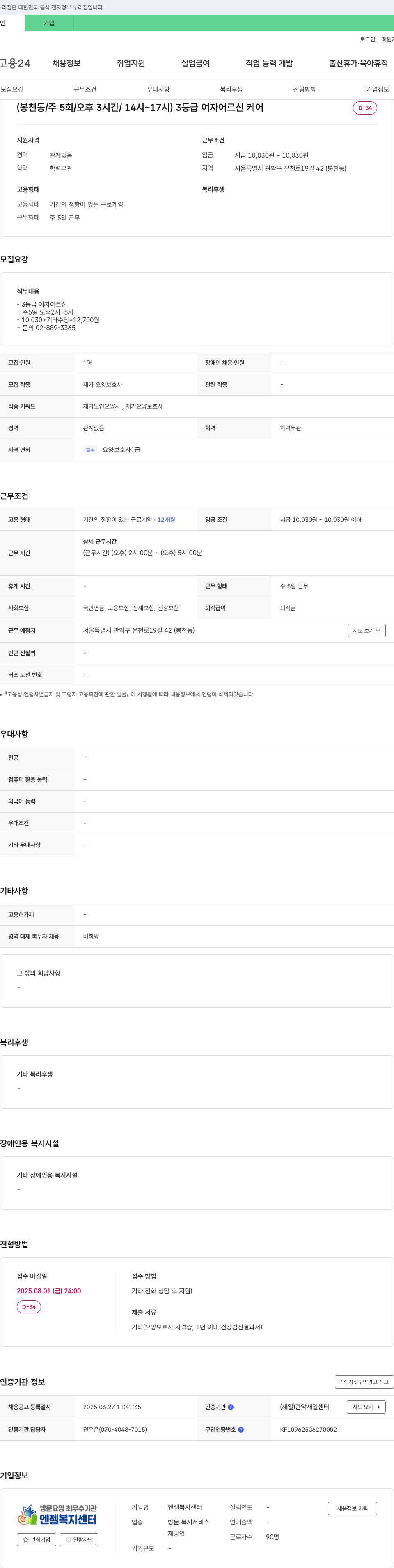Screen dimensions: 394x1568
Task: Open the 직업 능력 개발 menu
Action: (269, 63)
